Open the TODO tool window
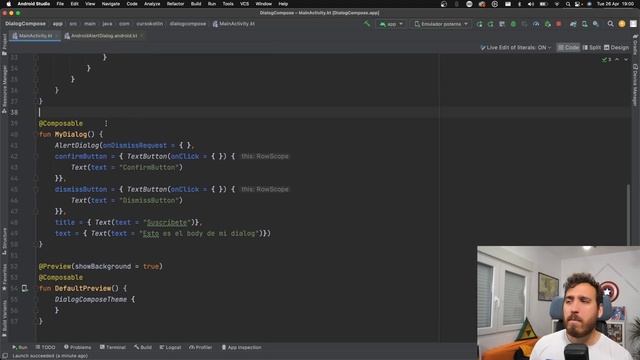 coord(45,347)
